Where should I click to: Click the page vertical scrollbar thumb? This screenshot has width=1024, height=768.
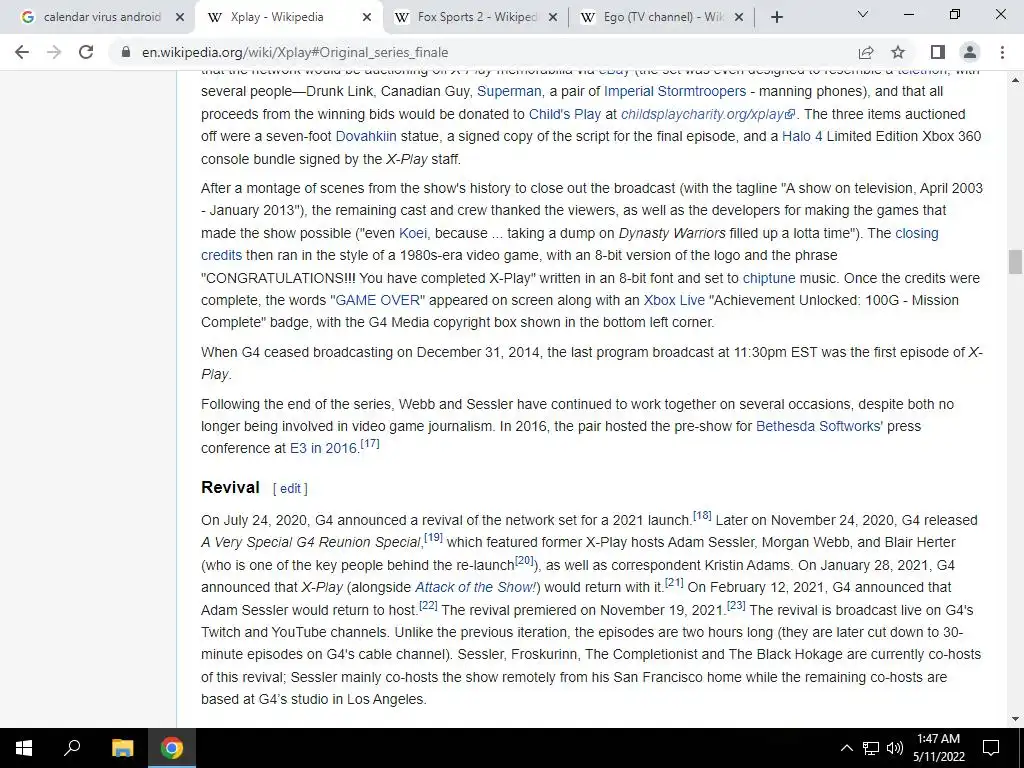point(1015,262)
